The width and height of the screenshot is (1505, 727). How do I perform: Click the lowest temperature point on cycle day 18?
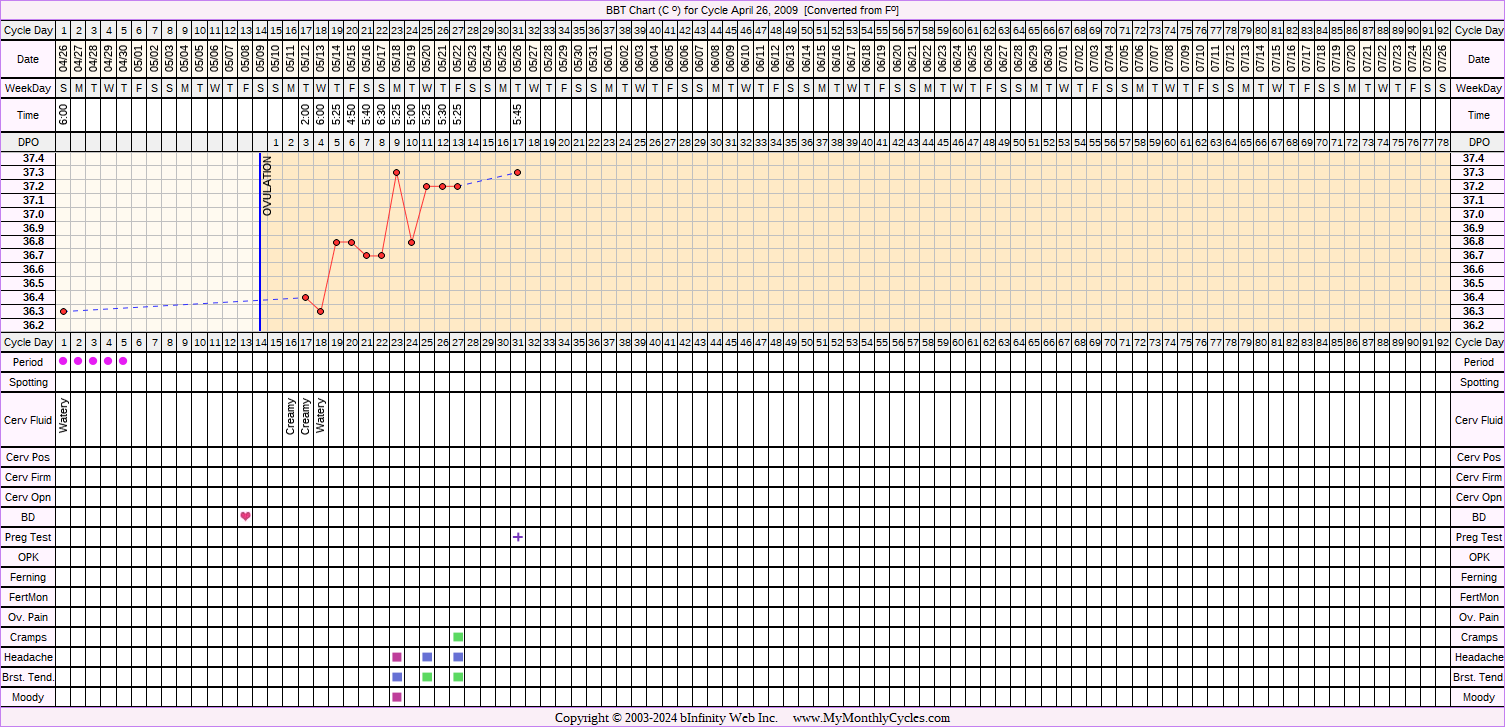321,311
